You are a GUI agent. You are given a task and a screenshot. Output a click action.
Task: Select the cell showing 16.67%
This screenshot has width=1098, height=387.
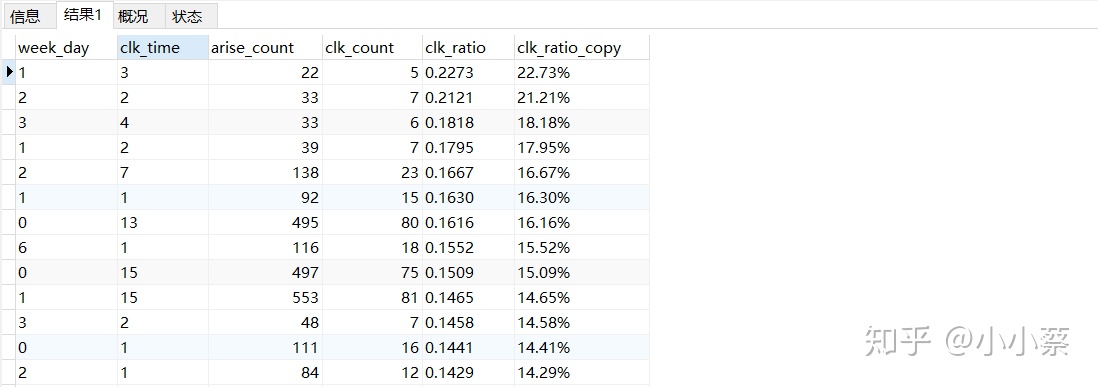(581, 172)
